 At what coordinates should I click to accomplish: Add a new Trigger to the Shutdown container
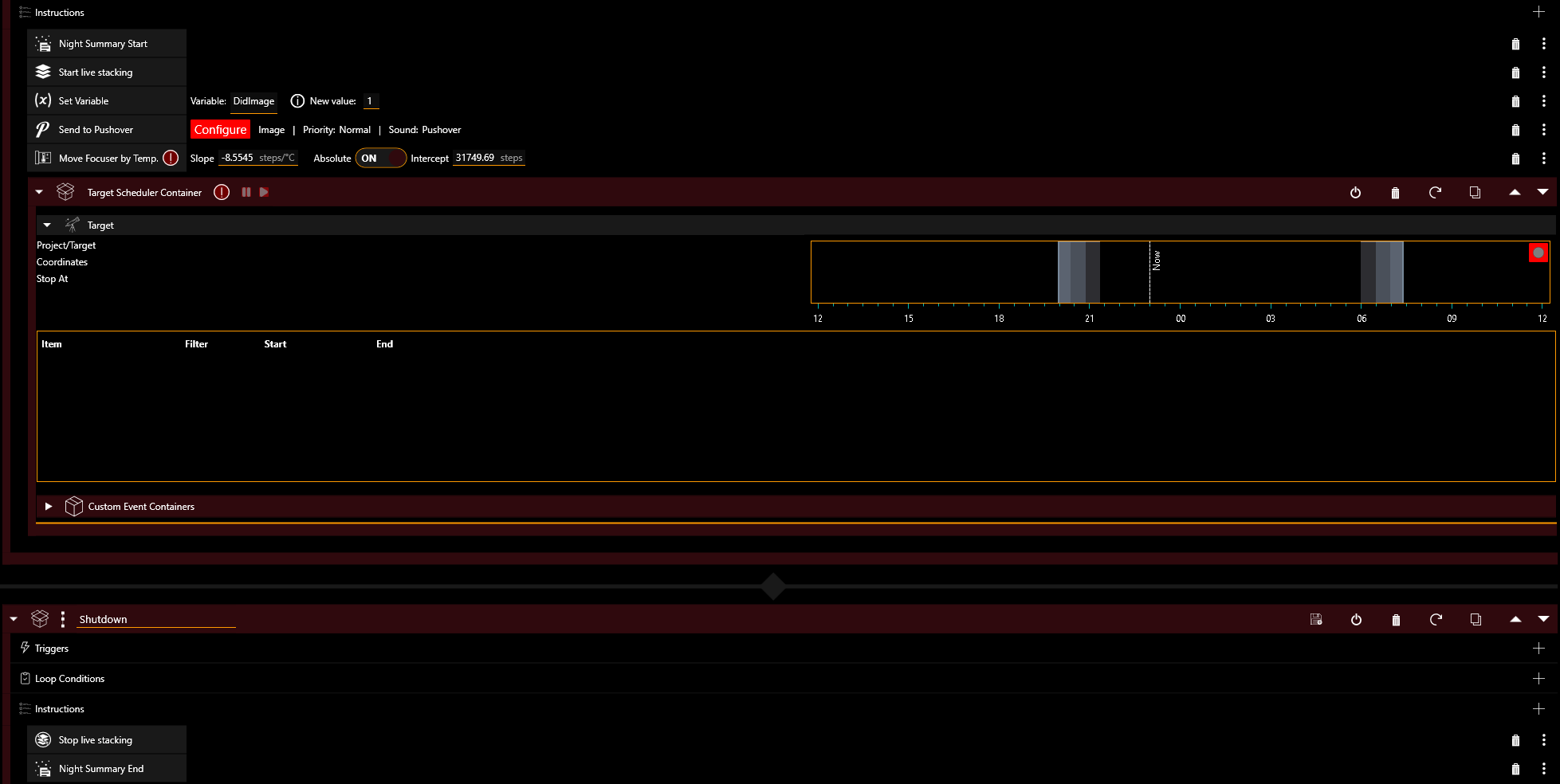click(1538, 648)
